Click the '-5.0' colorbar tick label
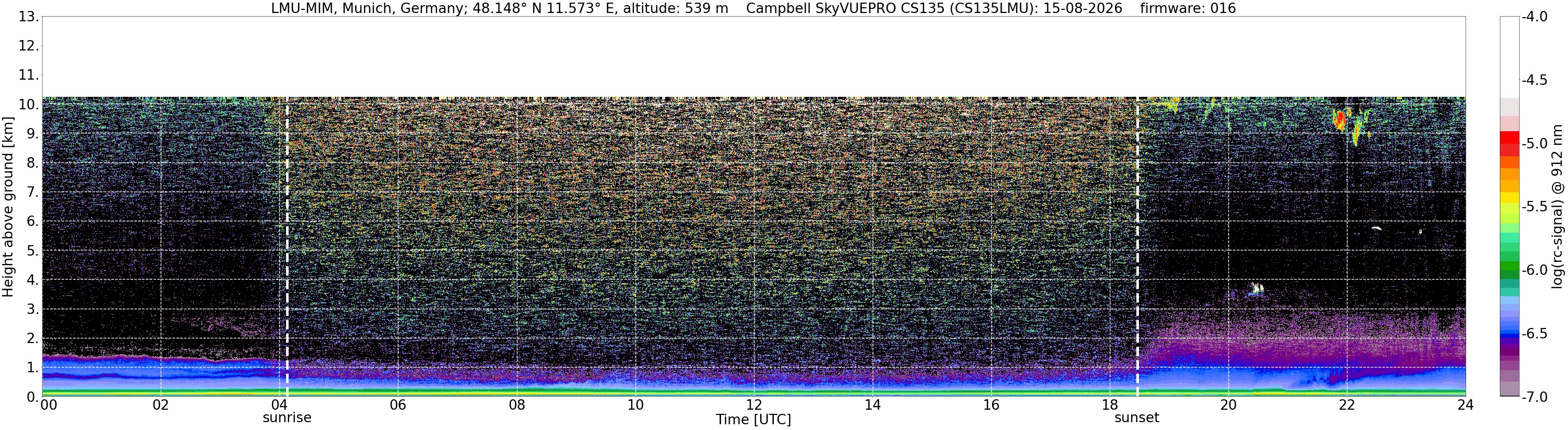 1535,144
